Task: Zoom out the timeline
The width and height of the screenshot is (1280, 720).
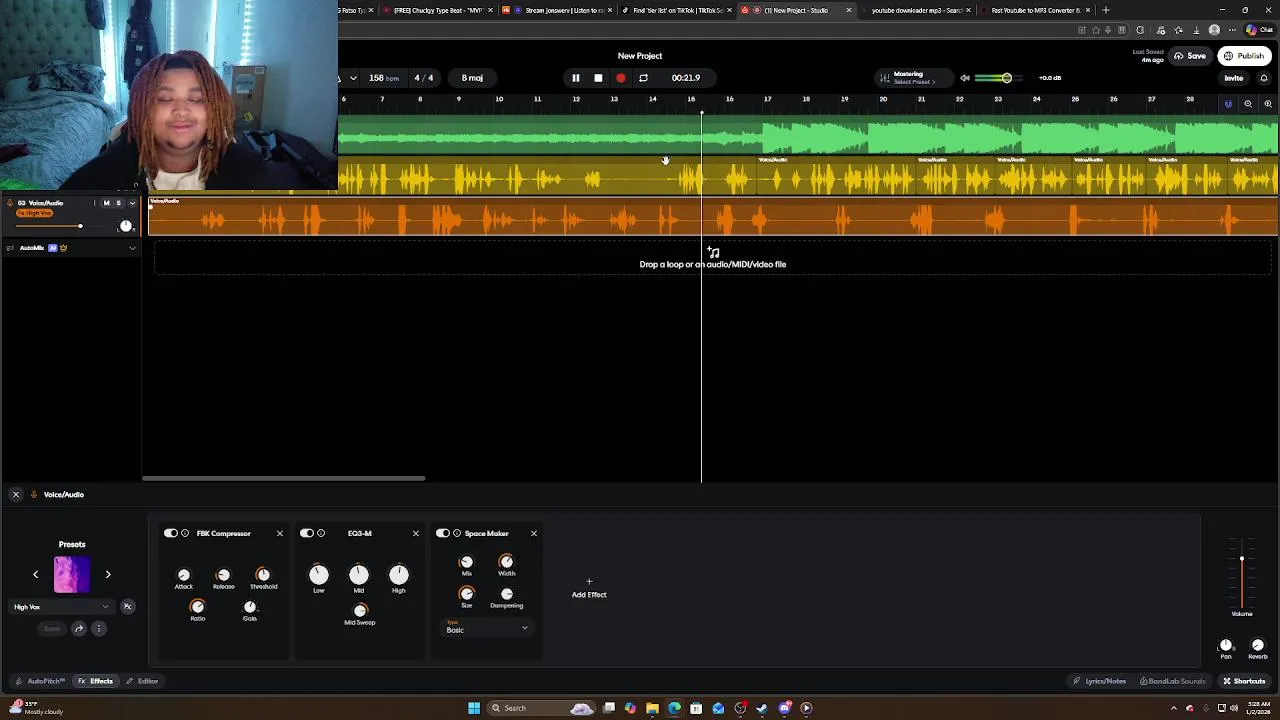Action: tap(1248, 104)
